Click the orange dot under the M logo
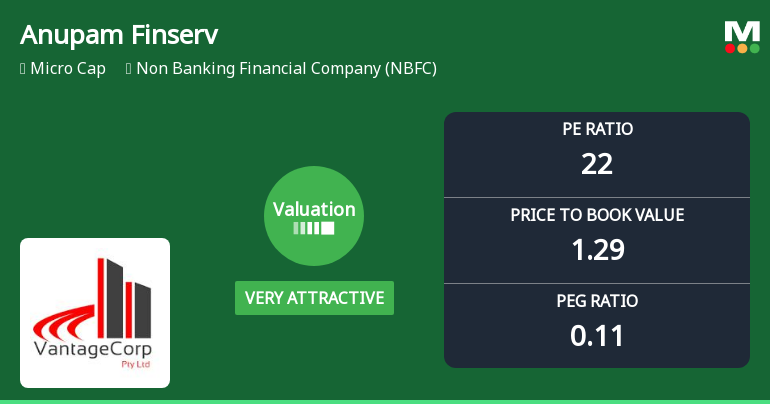The height and width of the screenshot is (404, 770). point(742,48)
